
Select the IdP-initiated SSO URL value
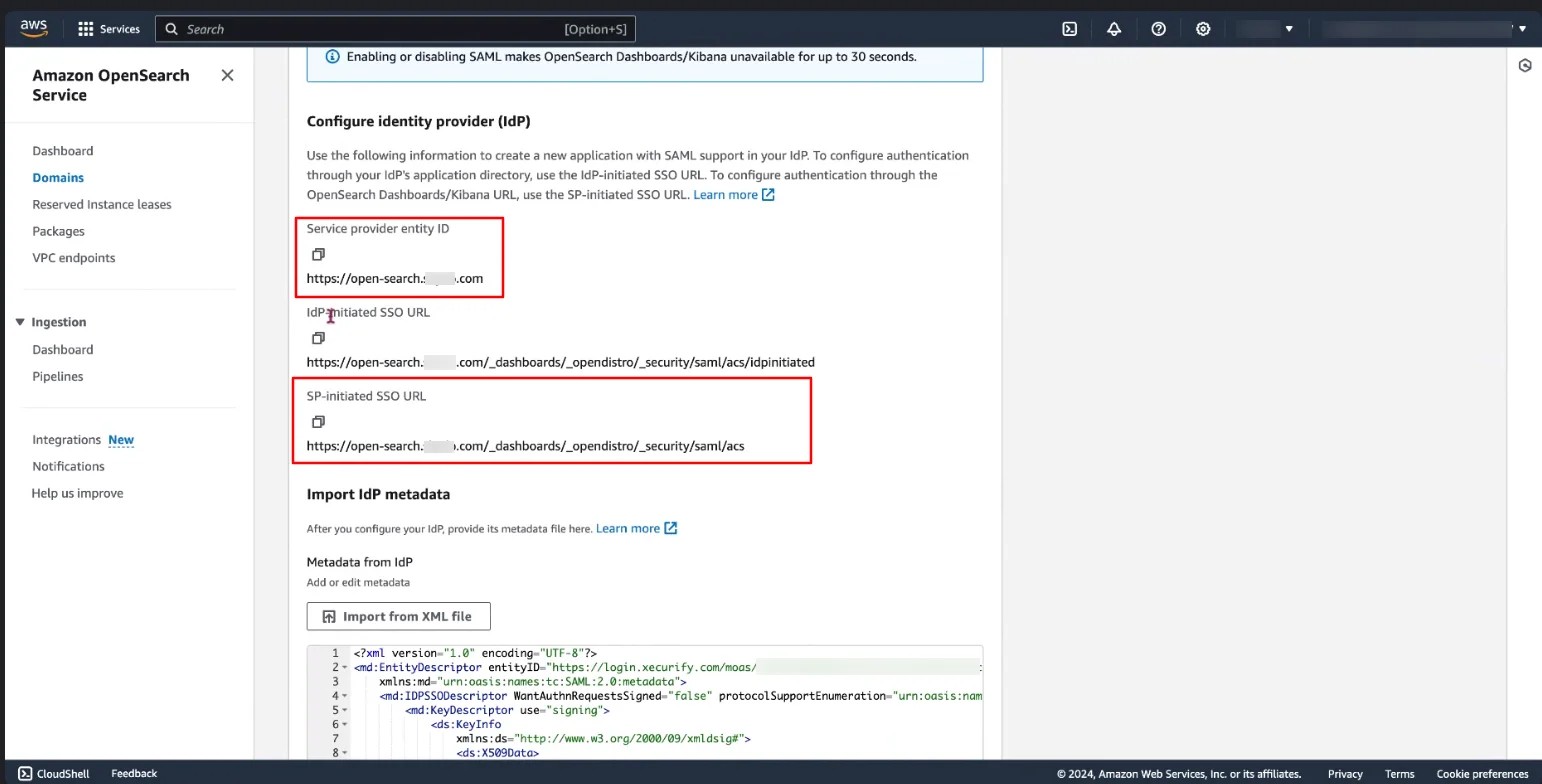click(560, 362)
